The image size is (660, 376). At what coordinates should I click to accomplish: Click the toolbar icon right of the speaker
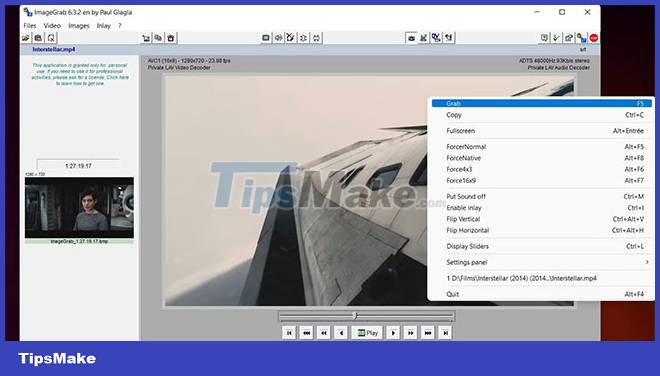point(291,38)
